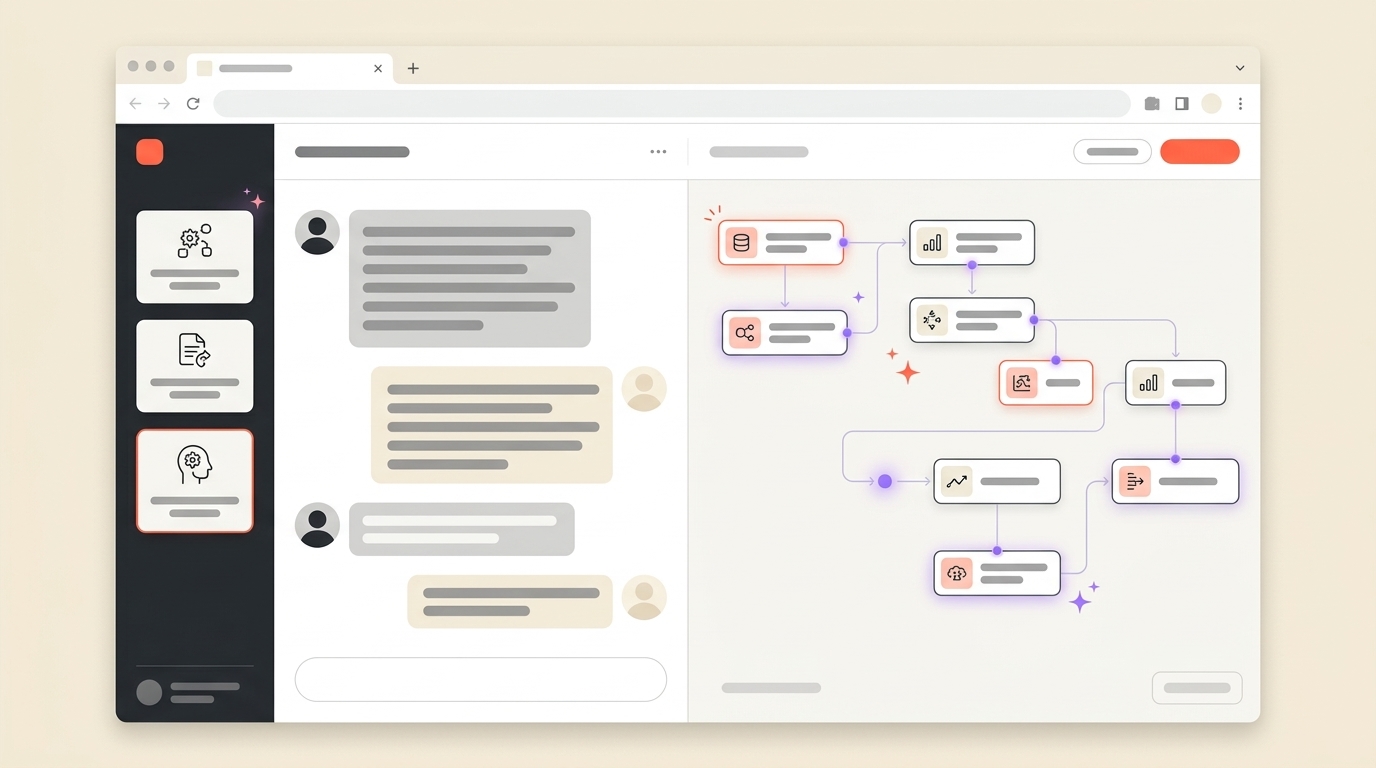
Task: Close the current browser tab
Action: click(x=378, y=69)
